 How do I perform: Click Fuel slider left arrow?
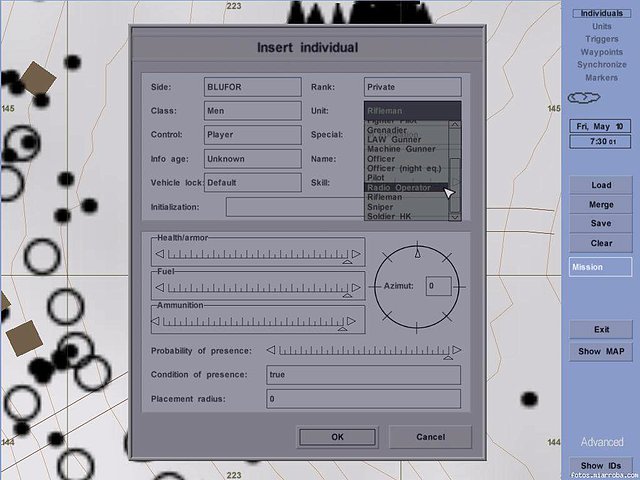pyautogui.click(x=160, y=287)
